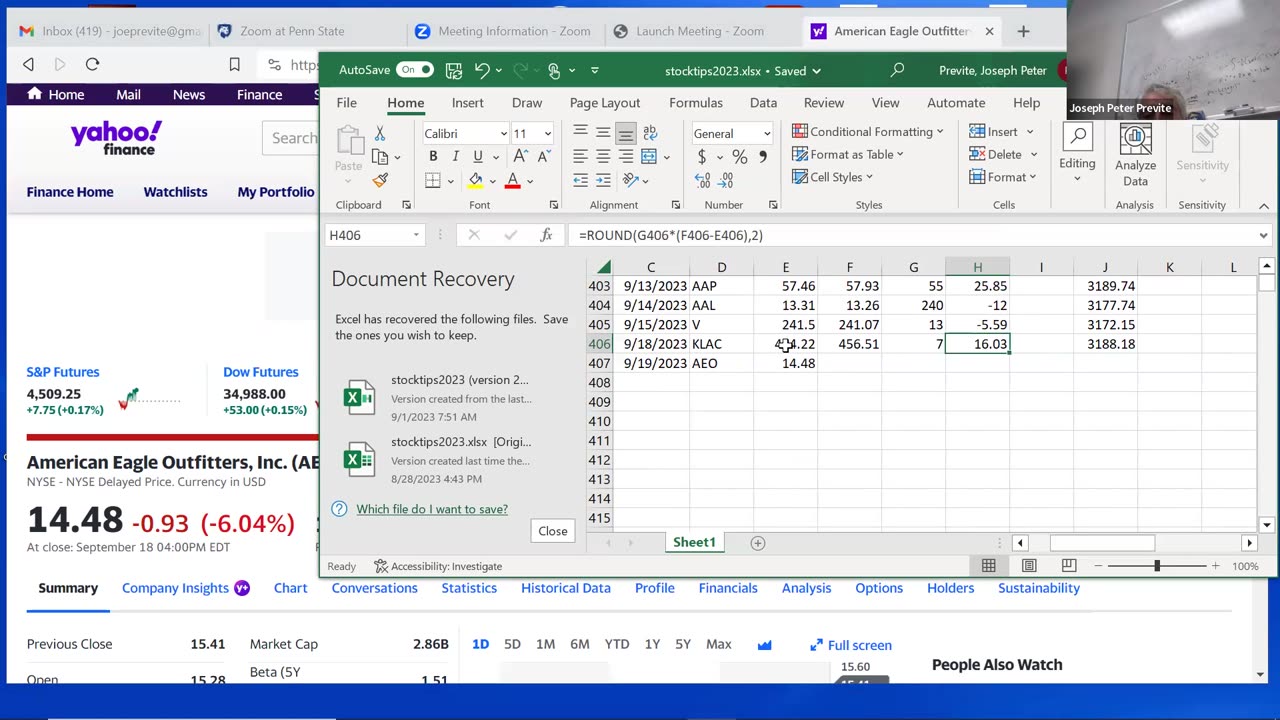Click the Increase Decimal icon
Image resolution: width=1280 pixels, height=720 pixels.
point(702,181)
